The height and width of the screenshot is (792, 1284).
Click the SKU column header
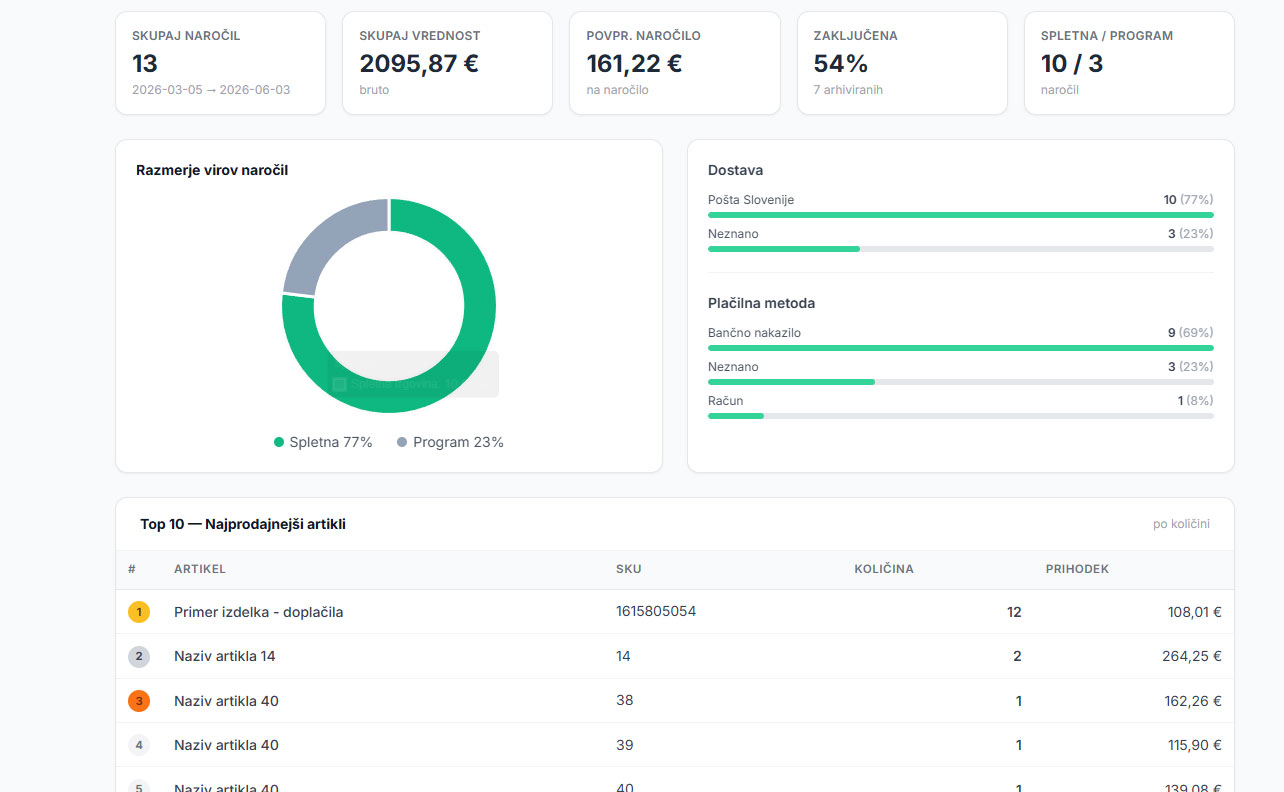pyautogui.click(x=628, y=569)
